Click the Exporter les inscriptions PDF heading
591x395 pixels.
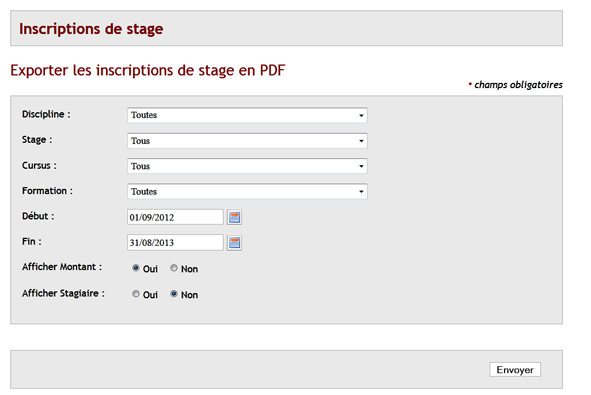[x=148, y=70]
